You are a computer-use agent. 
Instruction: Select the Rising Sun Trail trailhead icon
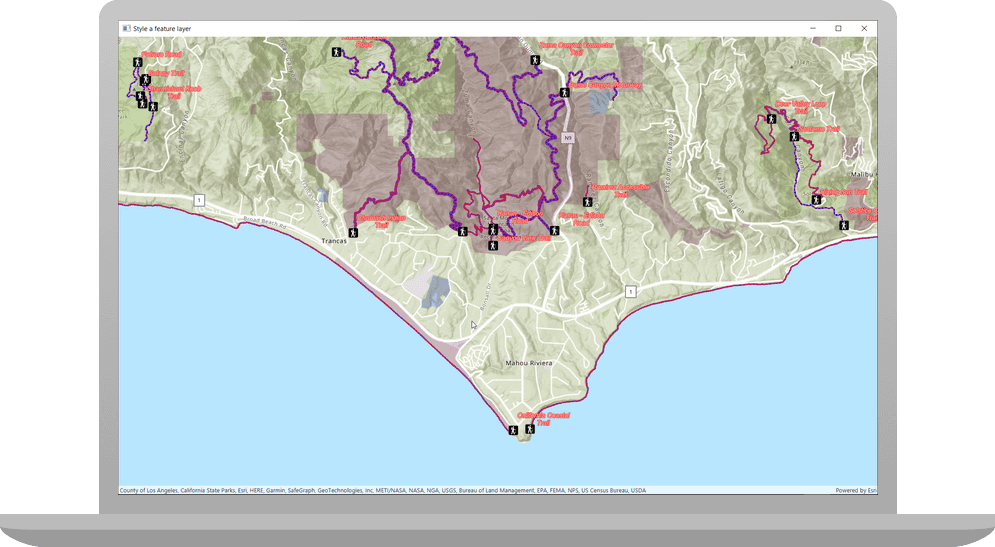click(x=817, y=200)
